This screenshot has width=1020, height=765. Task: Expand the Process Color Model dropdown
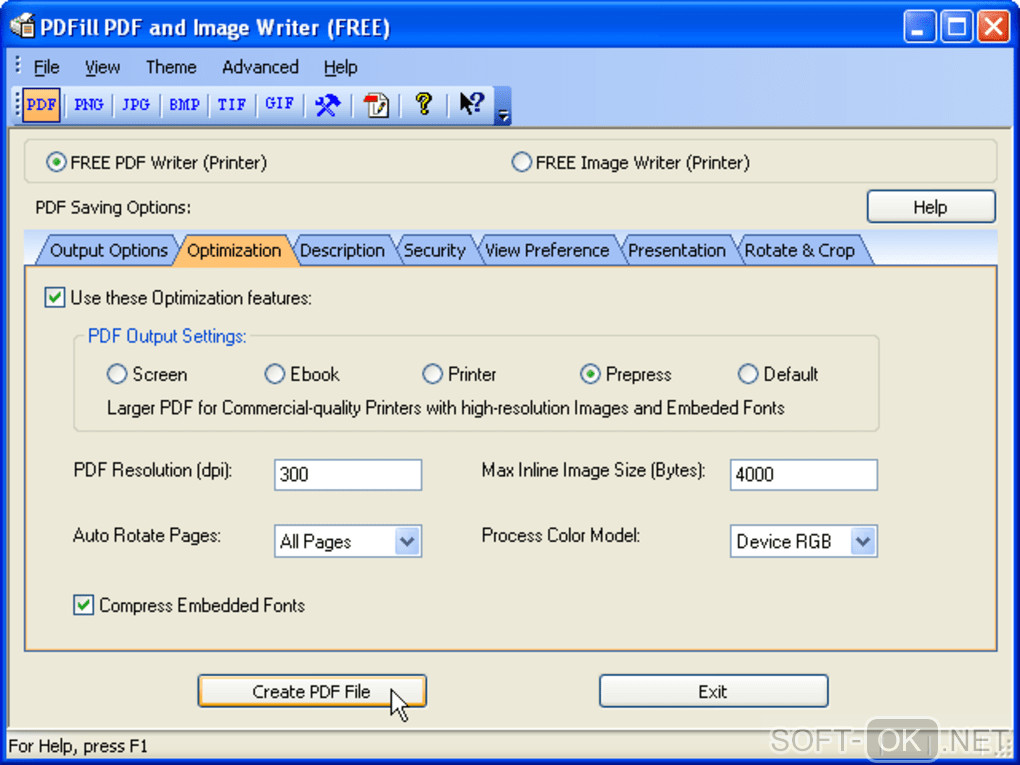click(863, 541)
